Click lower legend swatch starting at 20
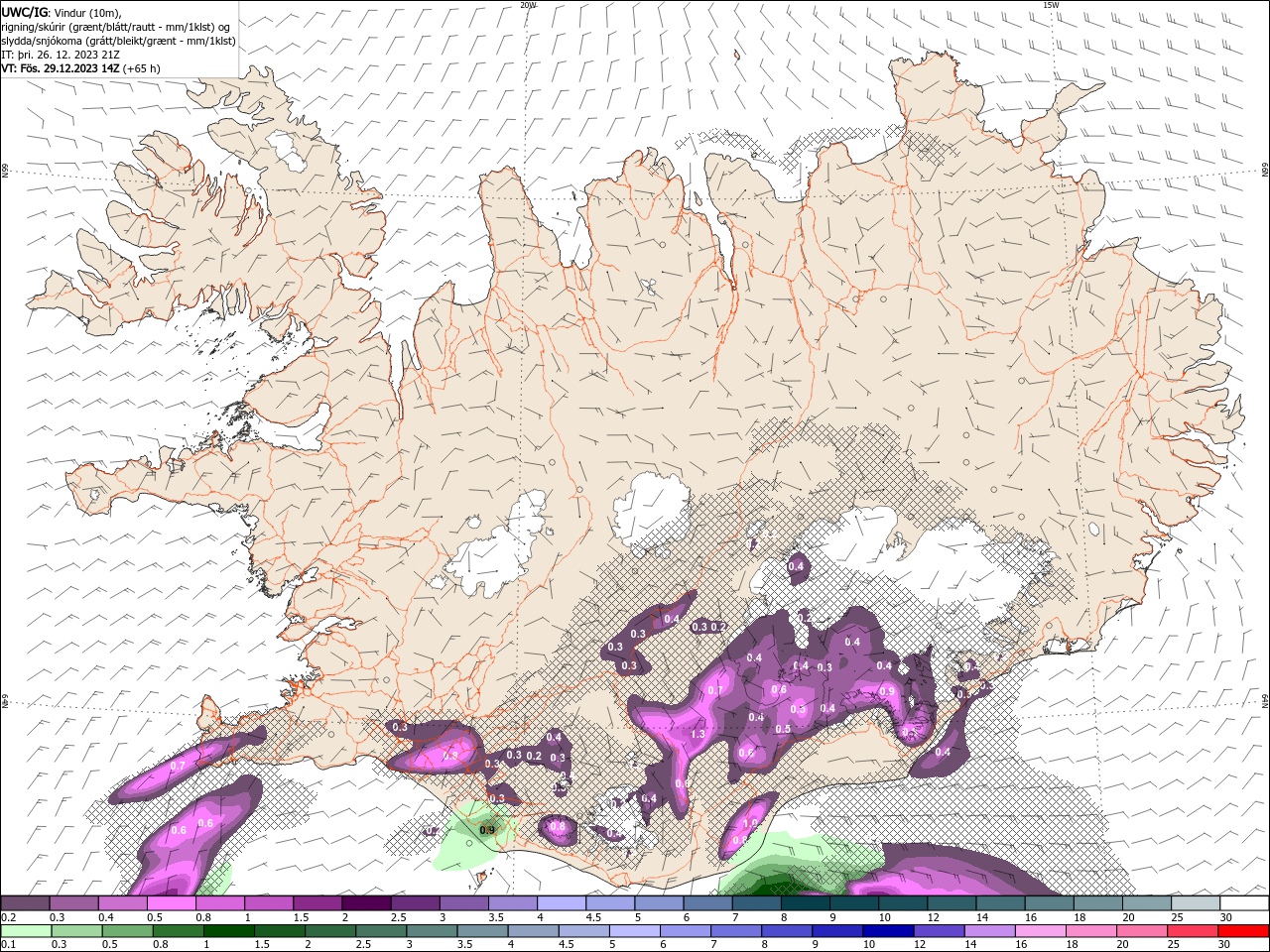This screenshot has width=1270, height=952. pos(1143,931)
